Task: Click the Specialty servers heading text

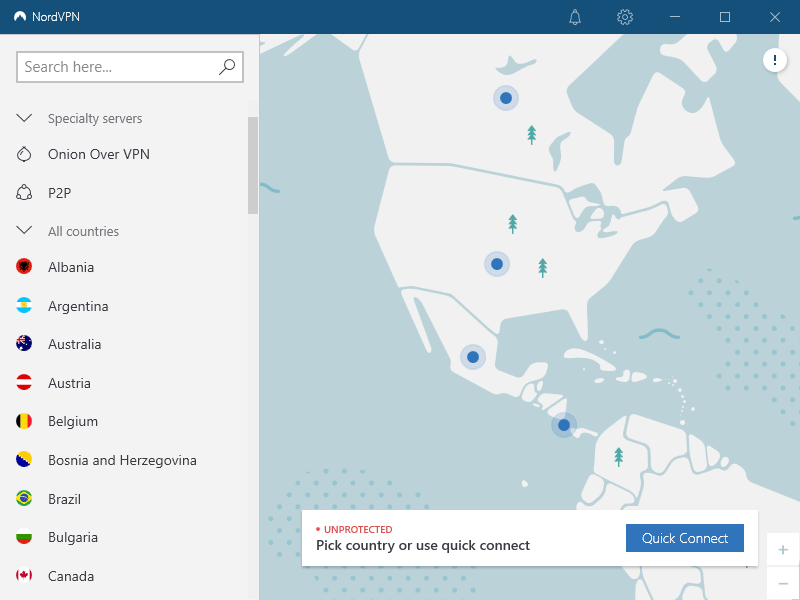Action: coord(95,118)
